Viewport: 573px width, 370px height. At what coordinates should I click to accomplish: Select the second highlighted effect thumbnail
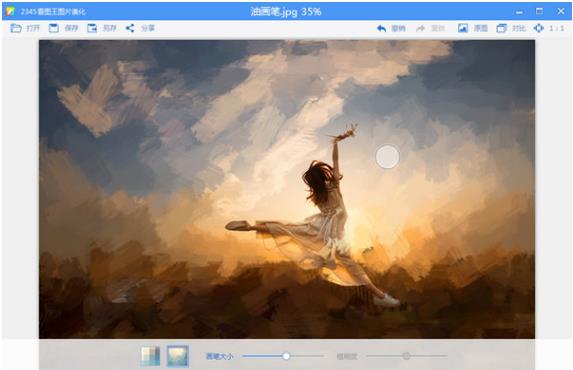(x=178, y=356)
